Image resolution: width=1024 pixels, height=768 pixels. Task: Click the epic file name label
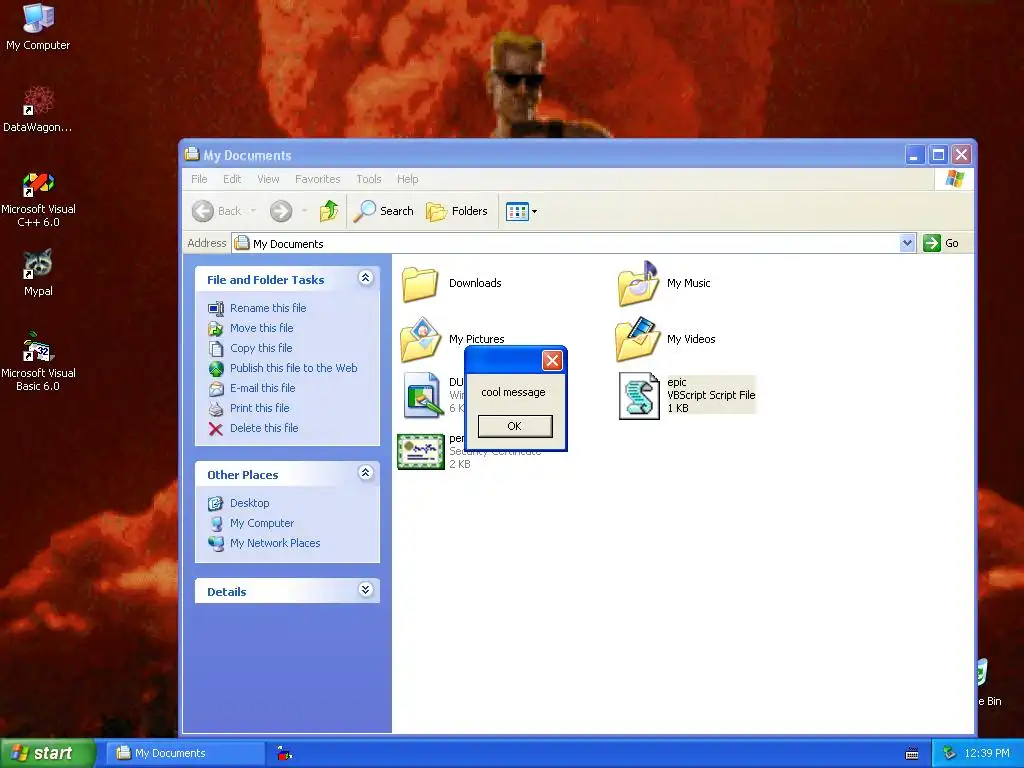(x=677, y=382)
